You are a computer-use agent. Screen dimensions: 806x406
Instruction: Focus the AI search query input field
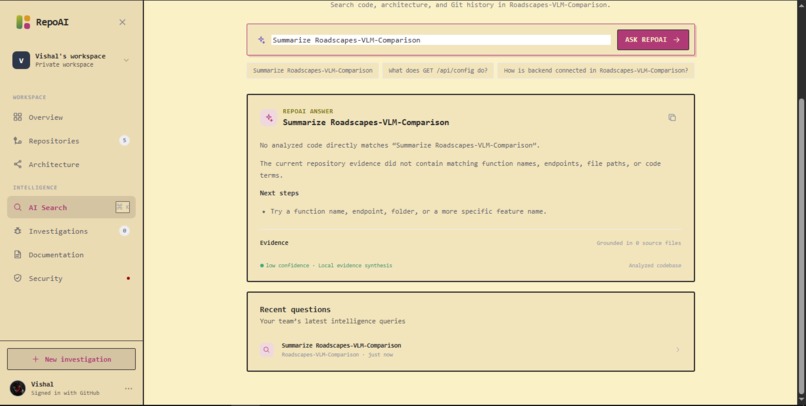pyautogui.click(x=441, y=40)
